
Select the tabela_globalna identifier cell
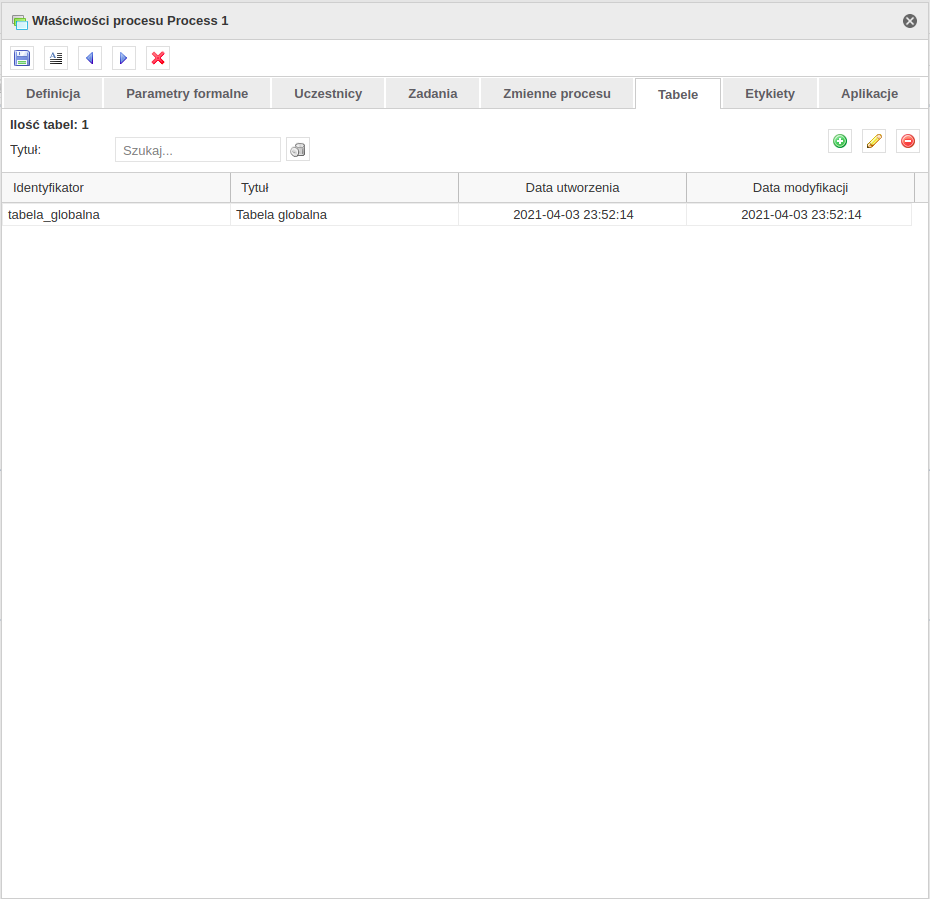(x=116, y=215)
